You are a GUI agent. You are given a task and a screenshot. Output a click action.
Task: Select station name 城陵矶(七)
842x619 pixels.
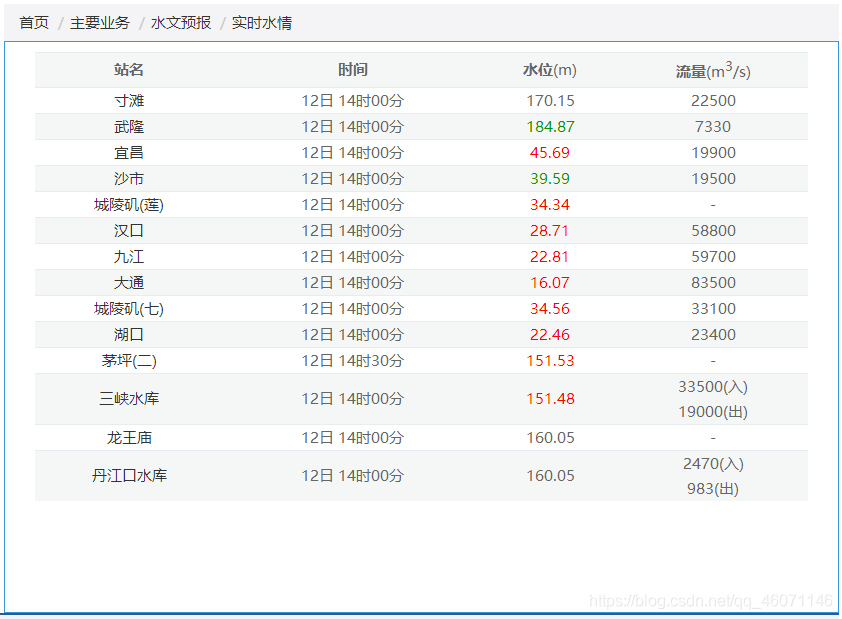pos(129,309)
